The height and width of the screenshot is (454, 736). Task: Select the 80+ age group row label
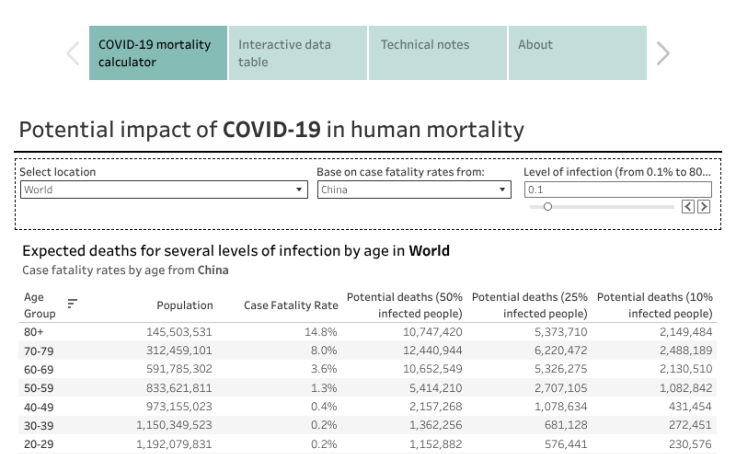(x=34, y=331)
